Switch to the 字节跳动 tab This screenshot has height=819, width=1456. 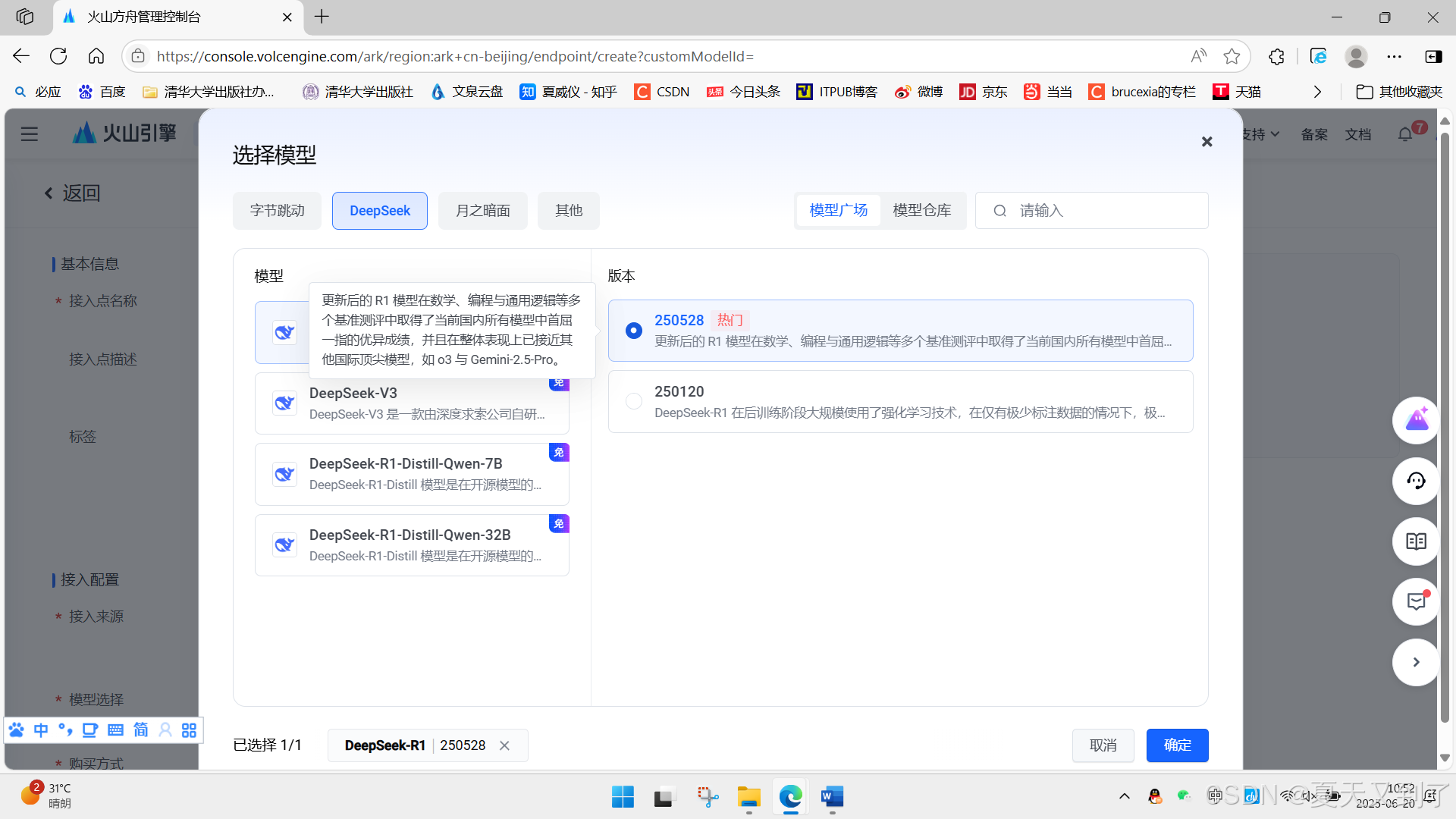(277, 211)
